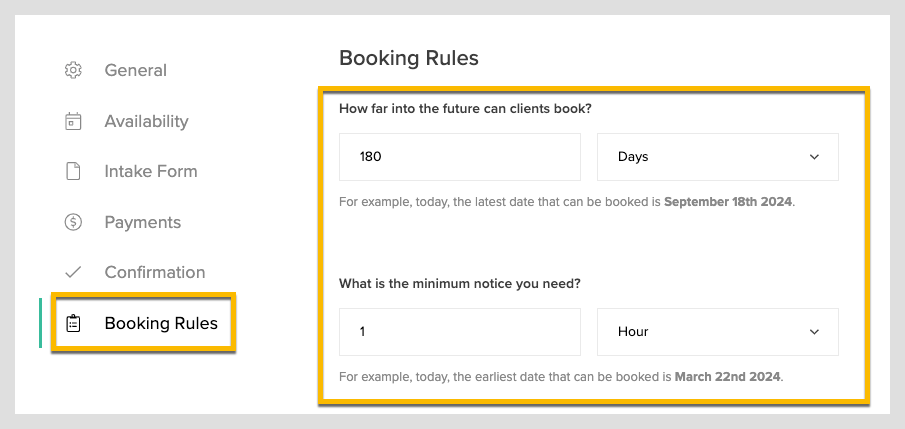Click the Availability calendar icon
This screenshot has width=905, height=429.
click(x=73, y=121)
